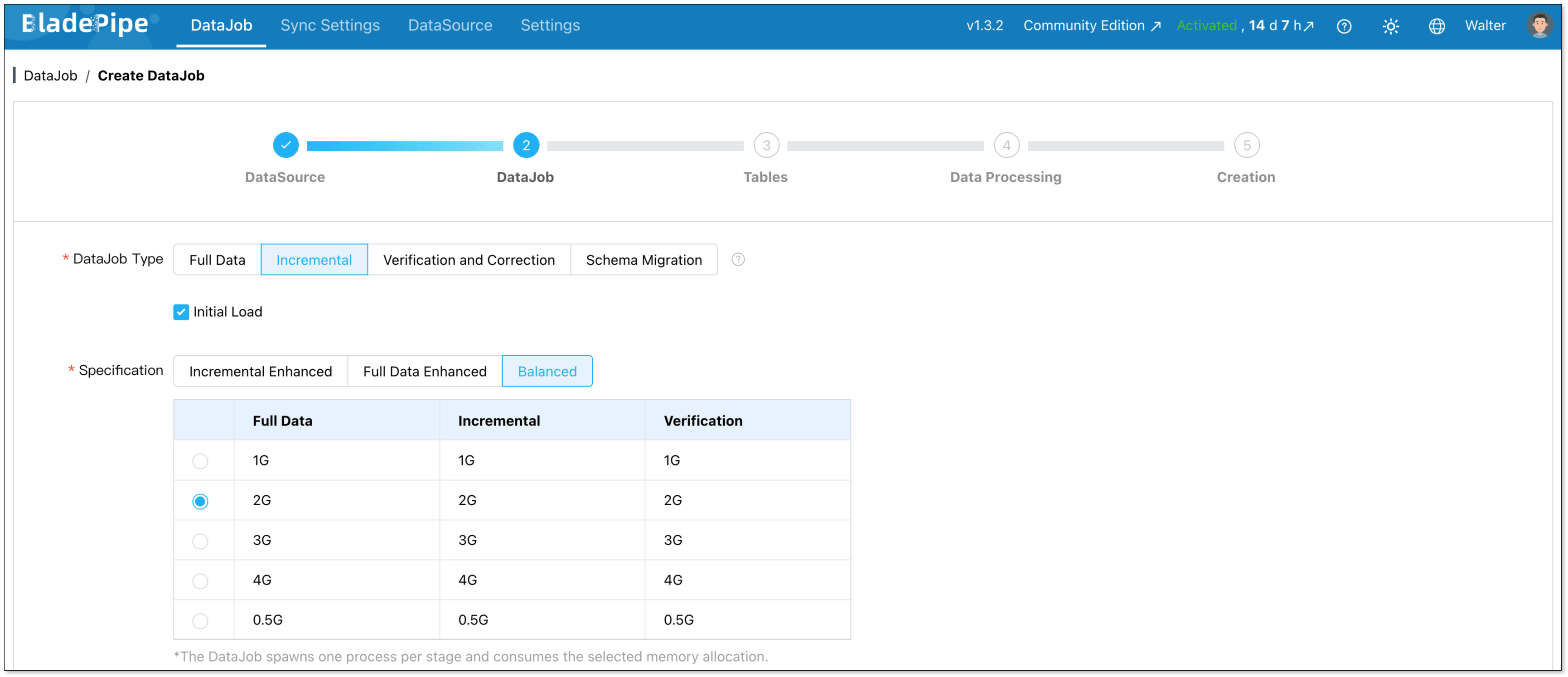Choose Full Data job type
Image resolution: width=1568 pixels, height=677 pixels.
218,260
